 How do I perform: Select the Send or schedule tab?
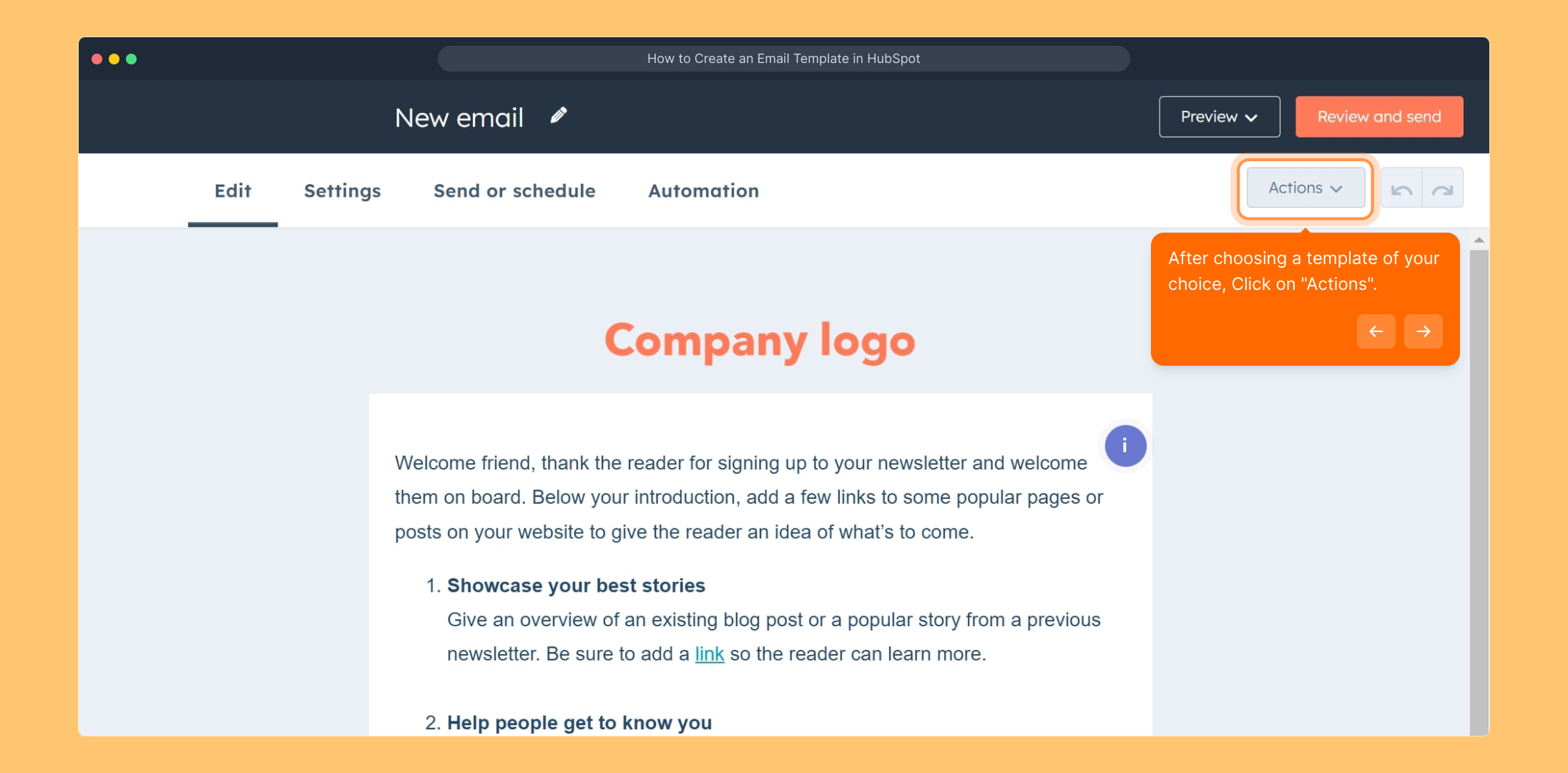(x=514, y=191)
